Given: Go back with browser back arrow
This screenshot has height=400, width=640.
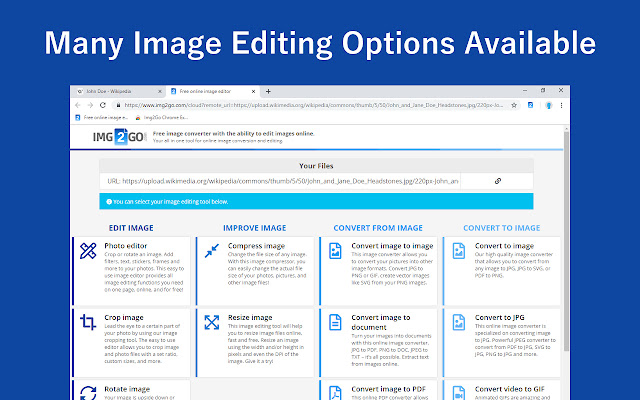Looking at the screenshot, I should click(x=79, y=105).
